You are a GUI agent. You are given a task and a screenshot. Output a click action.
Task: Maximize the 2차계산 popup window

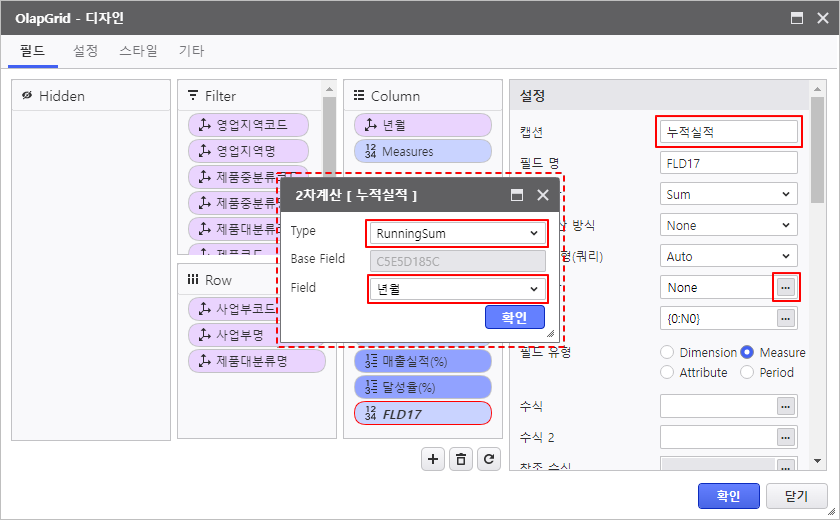[x=517, y=195]
